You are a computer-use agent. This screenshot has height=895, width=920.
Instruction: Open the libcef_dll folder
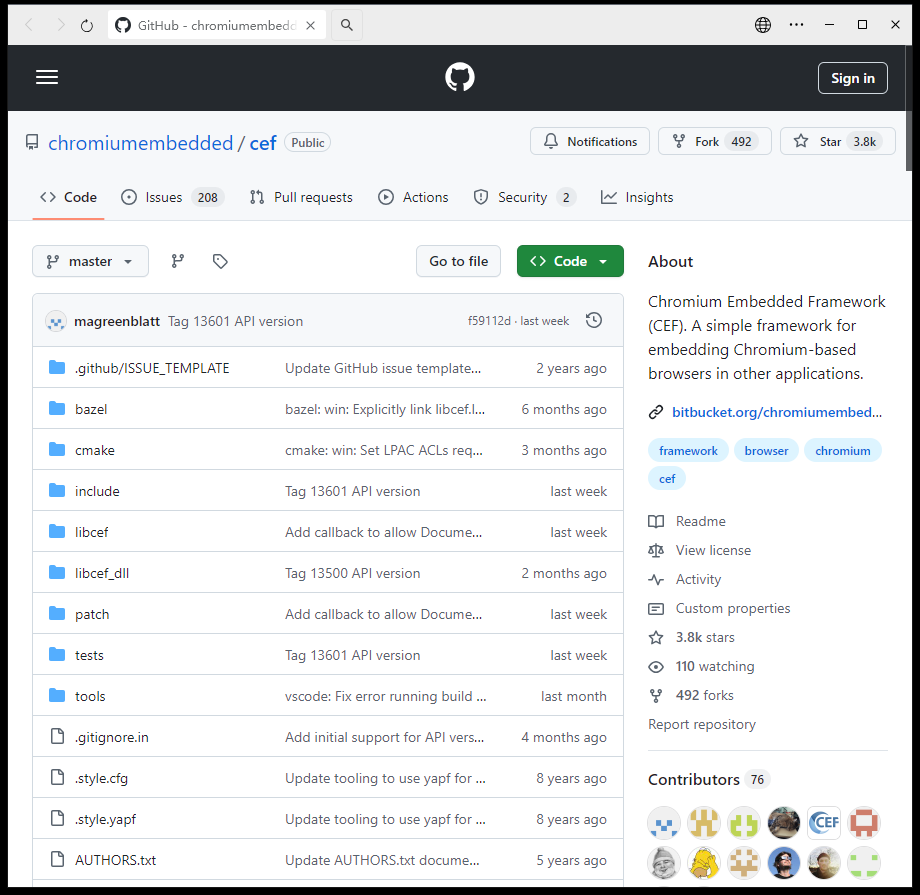click(x=102, y=573)
